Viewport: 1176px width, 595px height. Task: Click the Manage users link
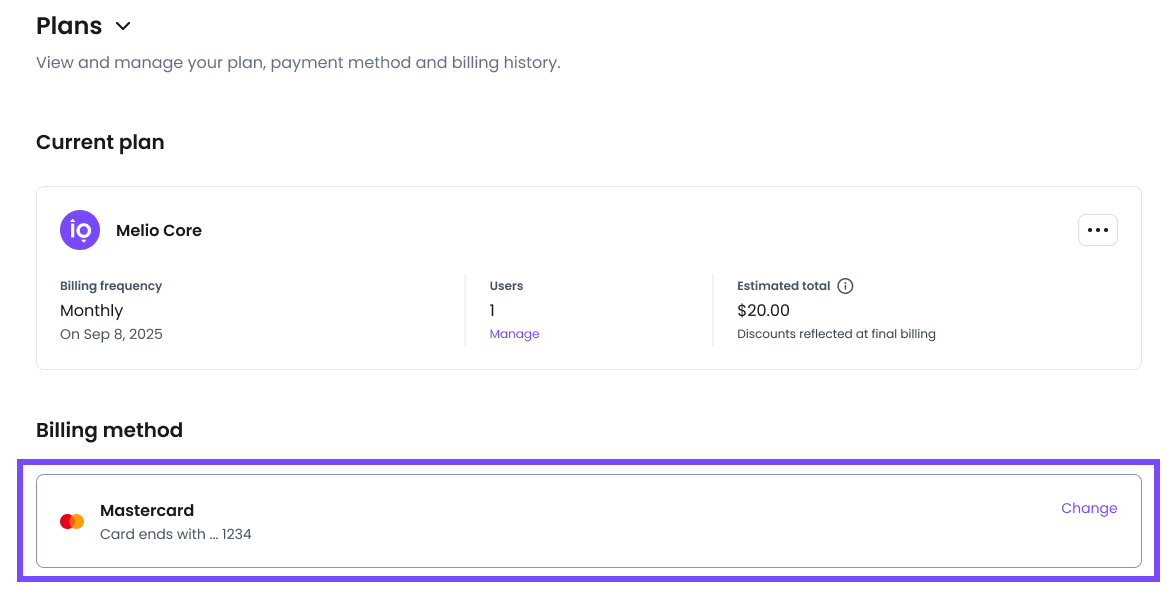tap(514, 334)
